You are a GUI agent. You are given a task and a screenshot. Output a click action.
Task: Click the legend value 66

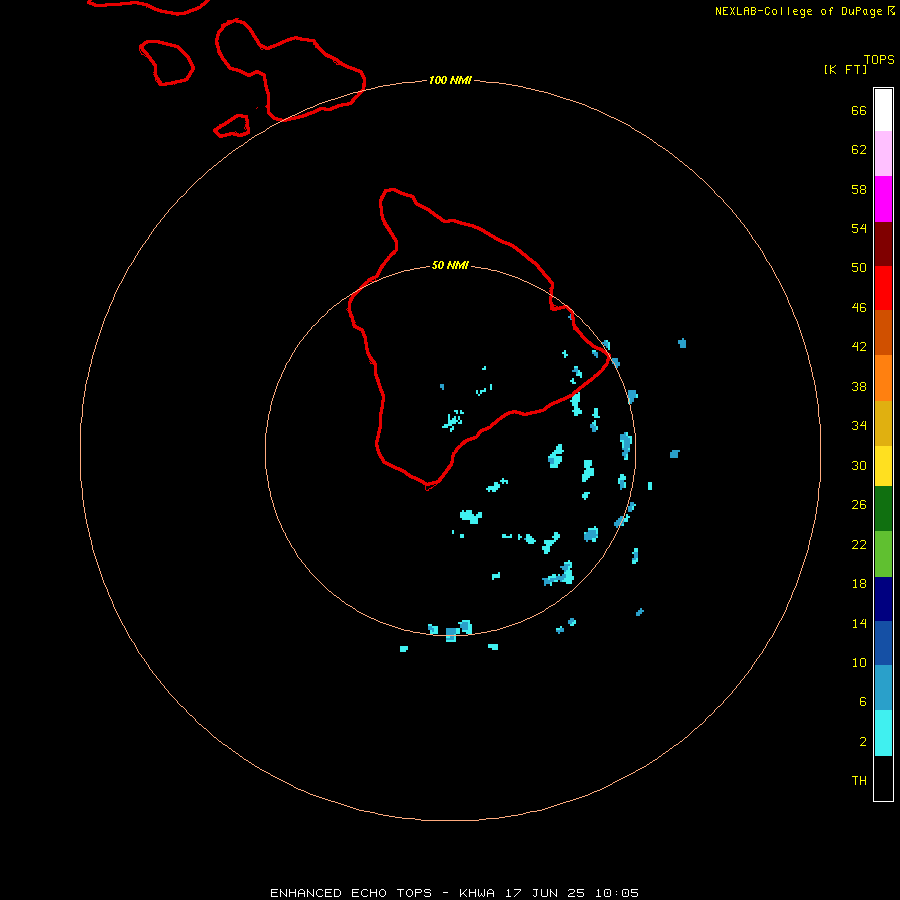859,110
